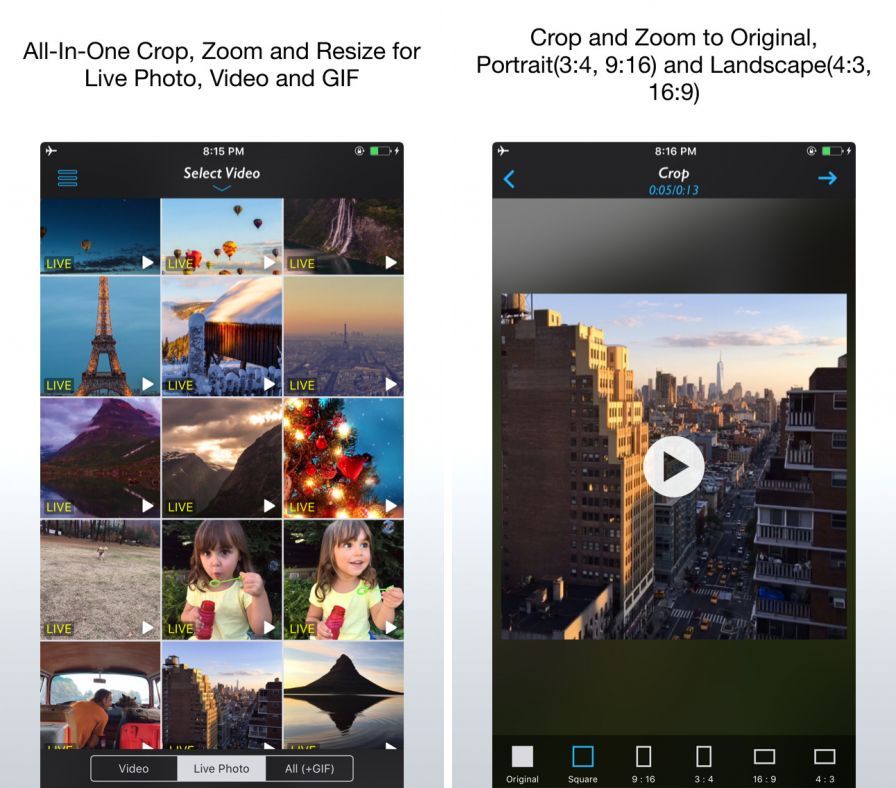Open the title dropdown under Select Video
The height and width of the screenshot is (788, 896).
click(x=218, y=190)
